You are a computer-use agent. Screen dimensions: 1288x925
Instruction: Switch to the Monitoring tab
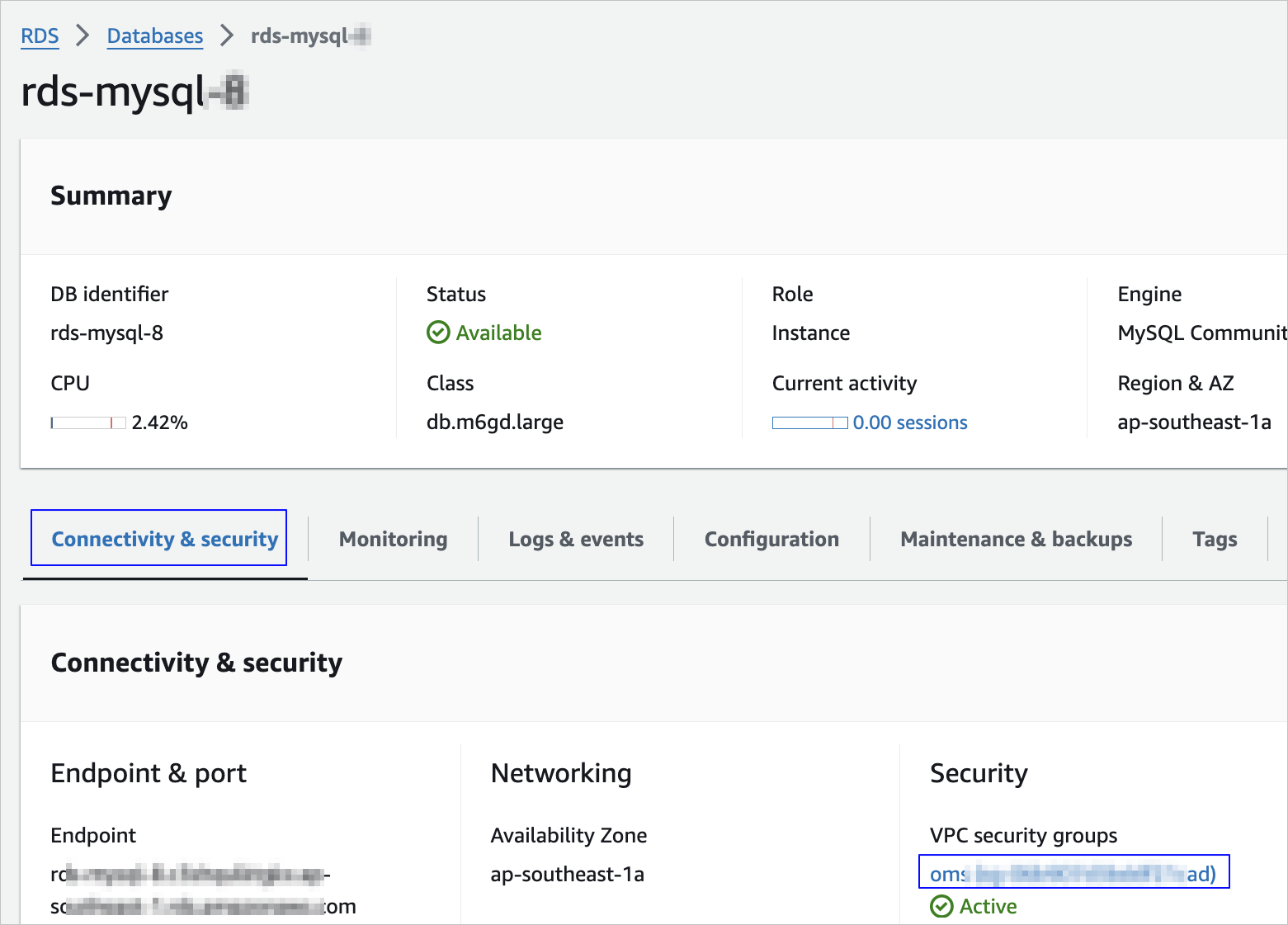(393, 539)
